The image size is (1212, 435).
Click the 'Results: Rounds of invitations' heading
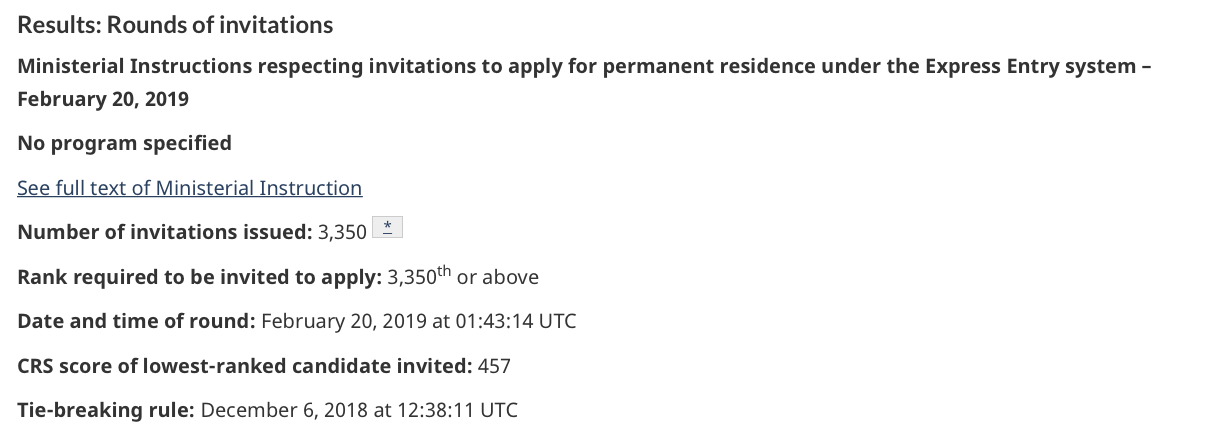[175, 24]
